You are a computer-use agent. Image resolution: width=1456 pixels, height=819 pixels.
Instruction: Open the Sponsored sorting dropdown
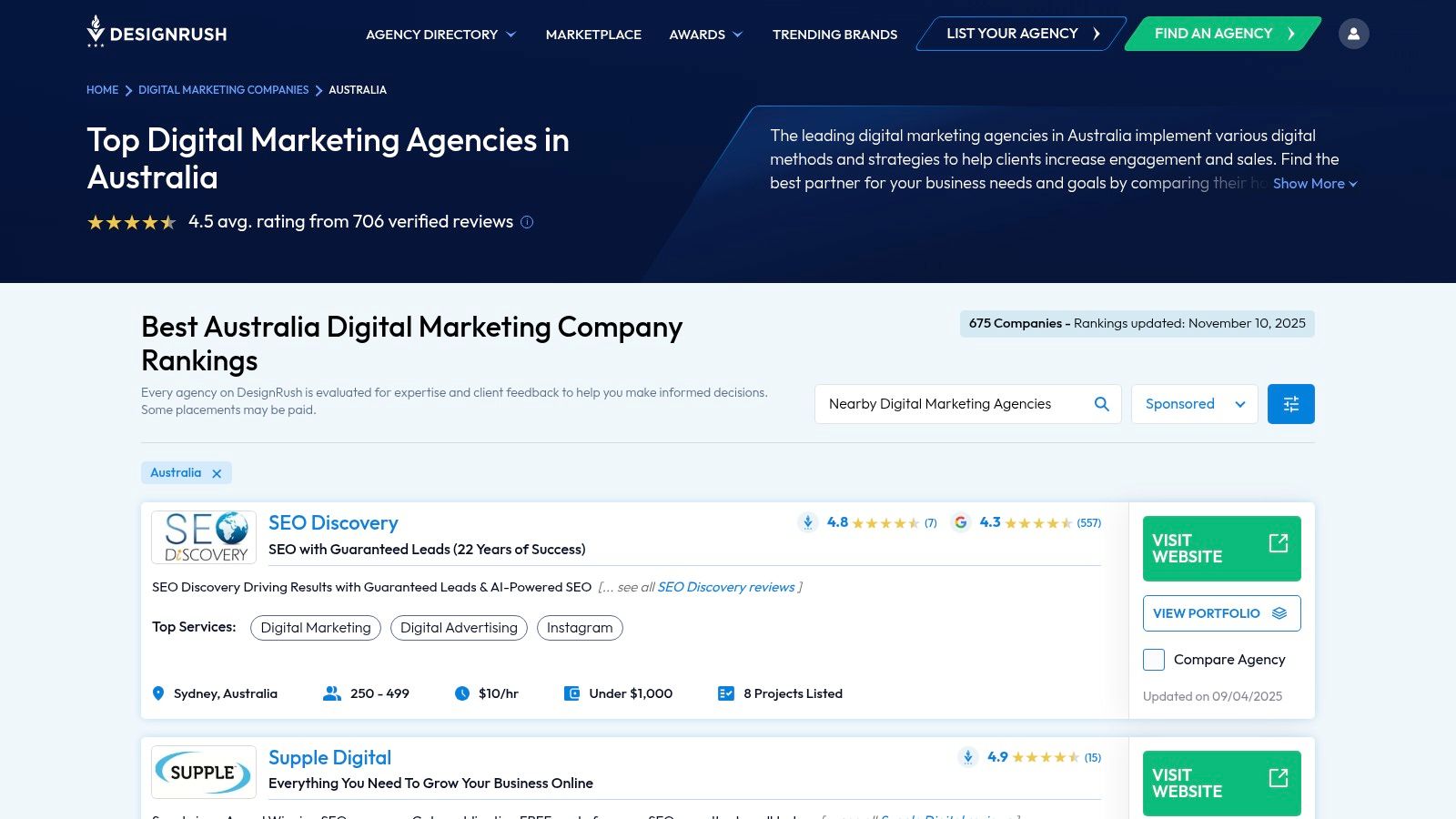pyautogui.click(x=1194, y=403)
